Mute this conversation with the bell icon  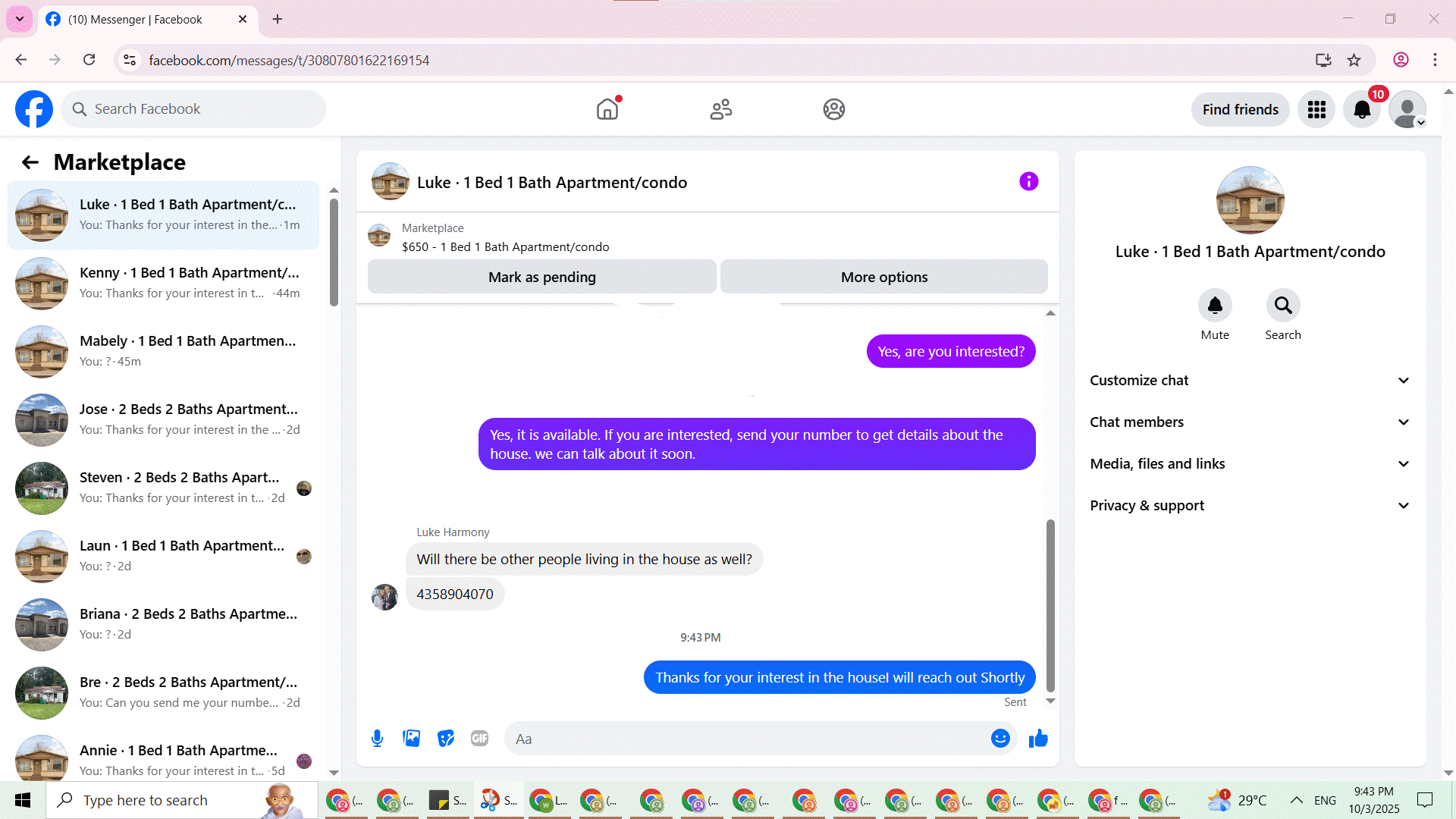[x=1215, y=306]
